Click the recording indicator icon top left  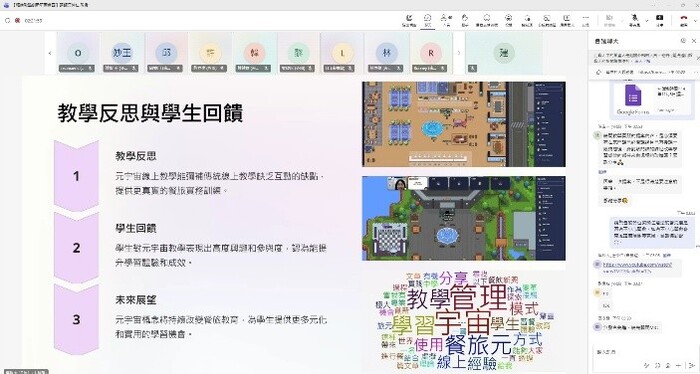coord(17,21)
